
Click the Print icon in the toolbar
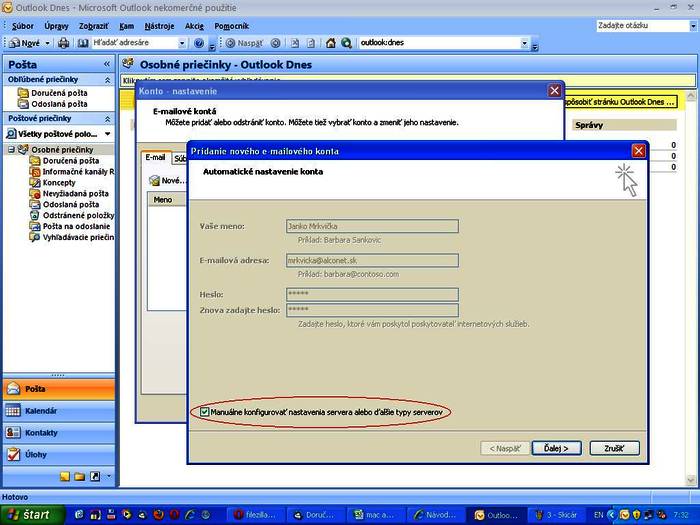[x=64, y=43]
